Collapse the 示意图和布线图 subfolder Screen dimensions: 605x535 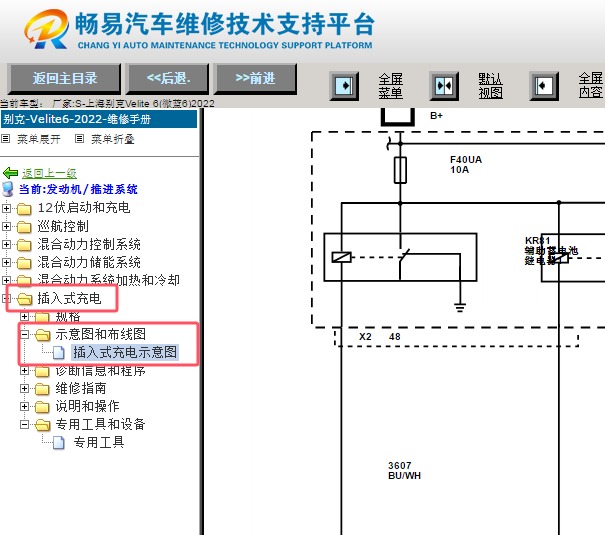point(24,334)
